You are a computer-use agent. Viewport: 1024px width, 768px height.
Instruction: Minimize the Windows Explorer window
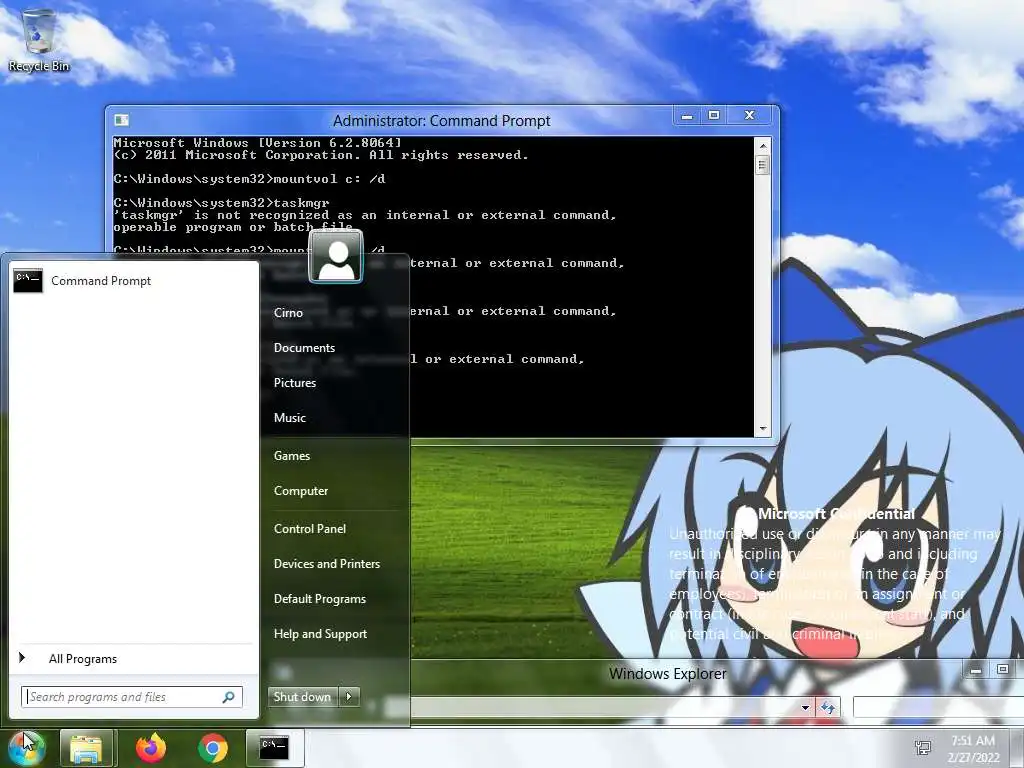[x=976, y=670]
